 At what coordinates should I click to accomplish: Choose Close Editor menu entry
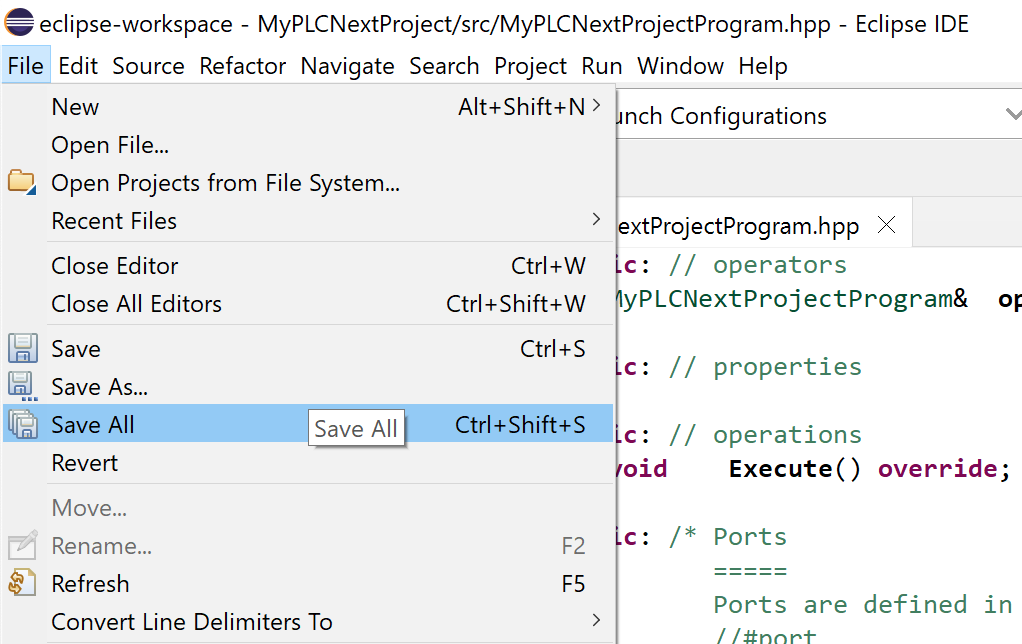point(308,265)
